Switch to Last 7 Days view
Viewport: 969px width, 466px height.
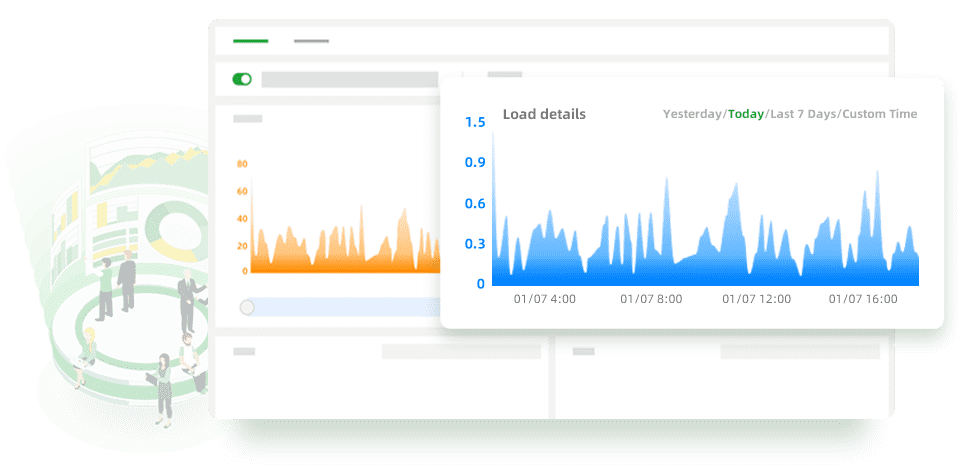802,114
